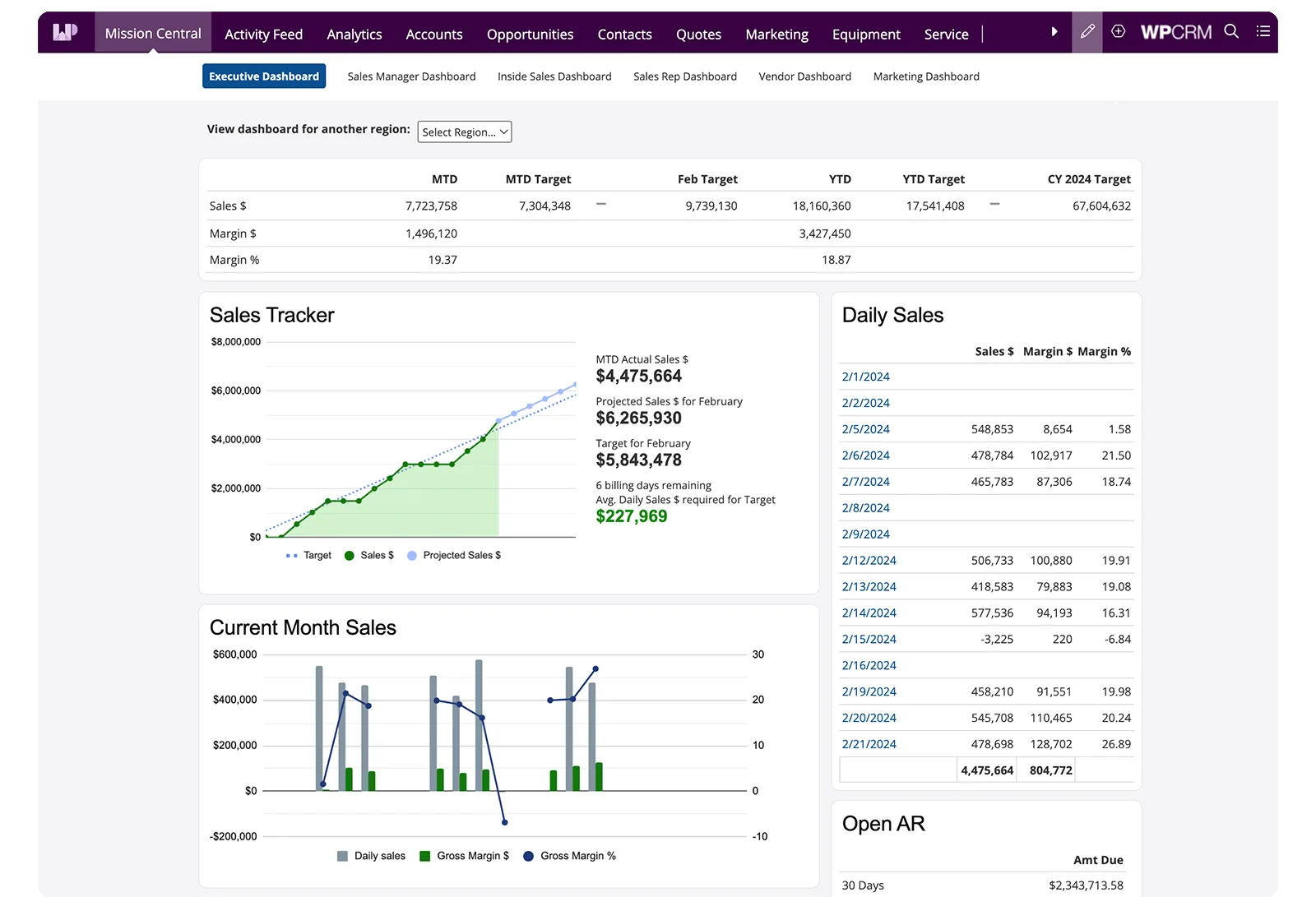Image resolution: width=1316 pixels, height=897 pixels.
Task: Click the Margin % column header in Daily Sales
Action: [1105, 352]
